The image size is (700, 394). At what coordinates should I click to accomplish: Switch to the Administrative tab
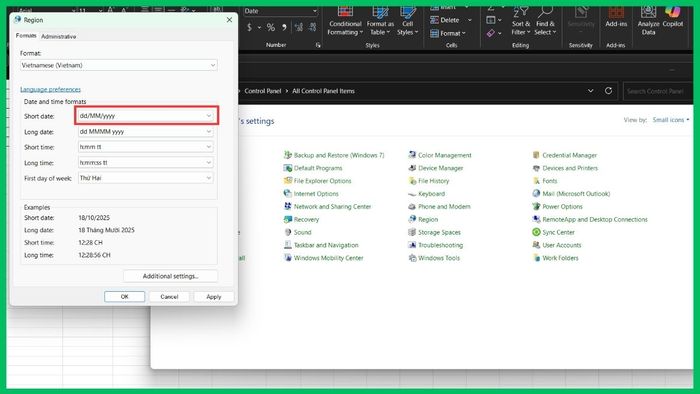point(58,37)
